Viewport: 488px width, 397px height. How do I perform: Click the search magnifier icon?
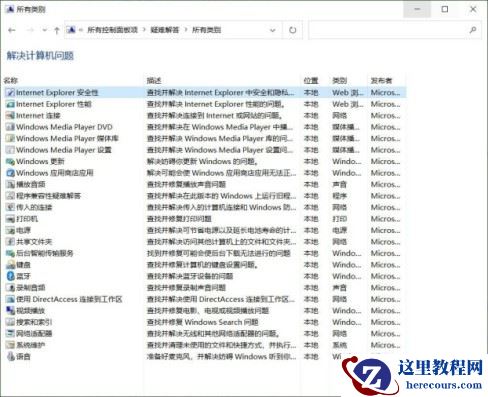click(473, 30)
